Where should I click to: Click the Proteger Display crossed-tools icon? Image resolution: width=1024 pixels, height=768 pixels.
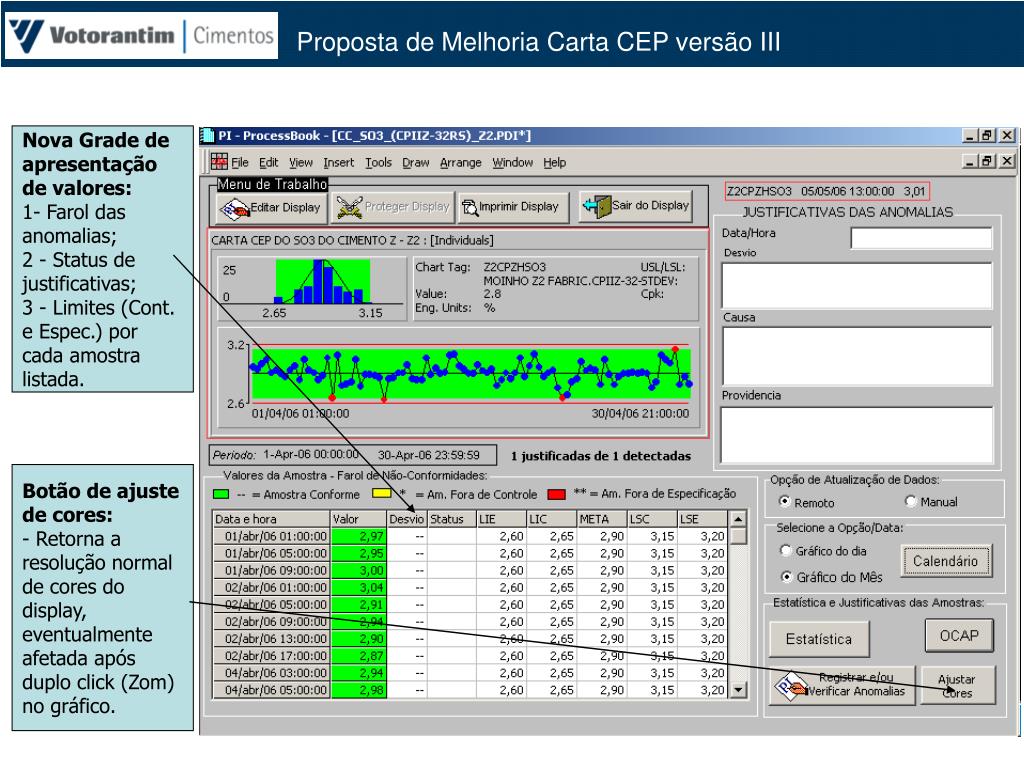[x=349, y=207]
